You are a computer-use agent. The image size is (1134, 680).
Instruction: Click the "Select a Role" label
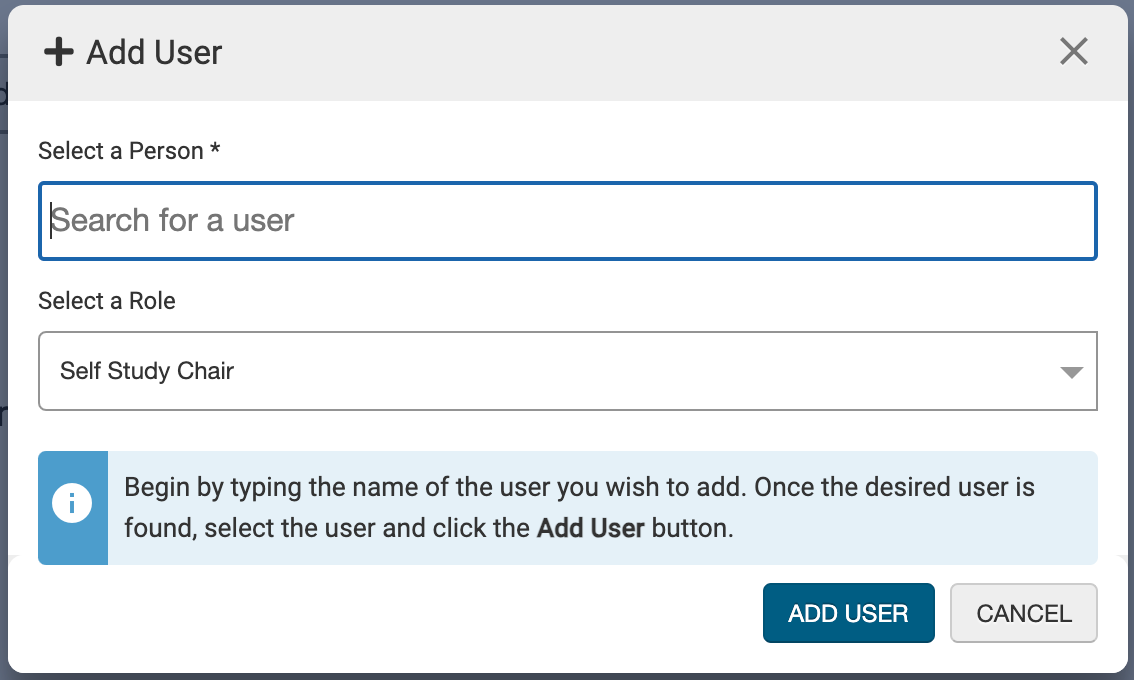pos(107,301)
